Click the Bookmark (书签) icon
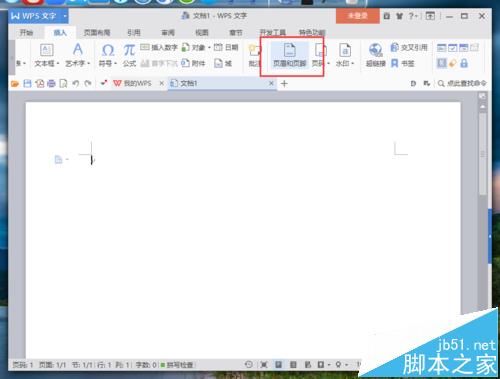The image size is (500, 379). [x=403, y=63]
